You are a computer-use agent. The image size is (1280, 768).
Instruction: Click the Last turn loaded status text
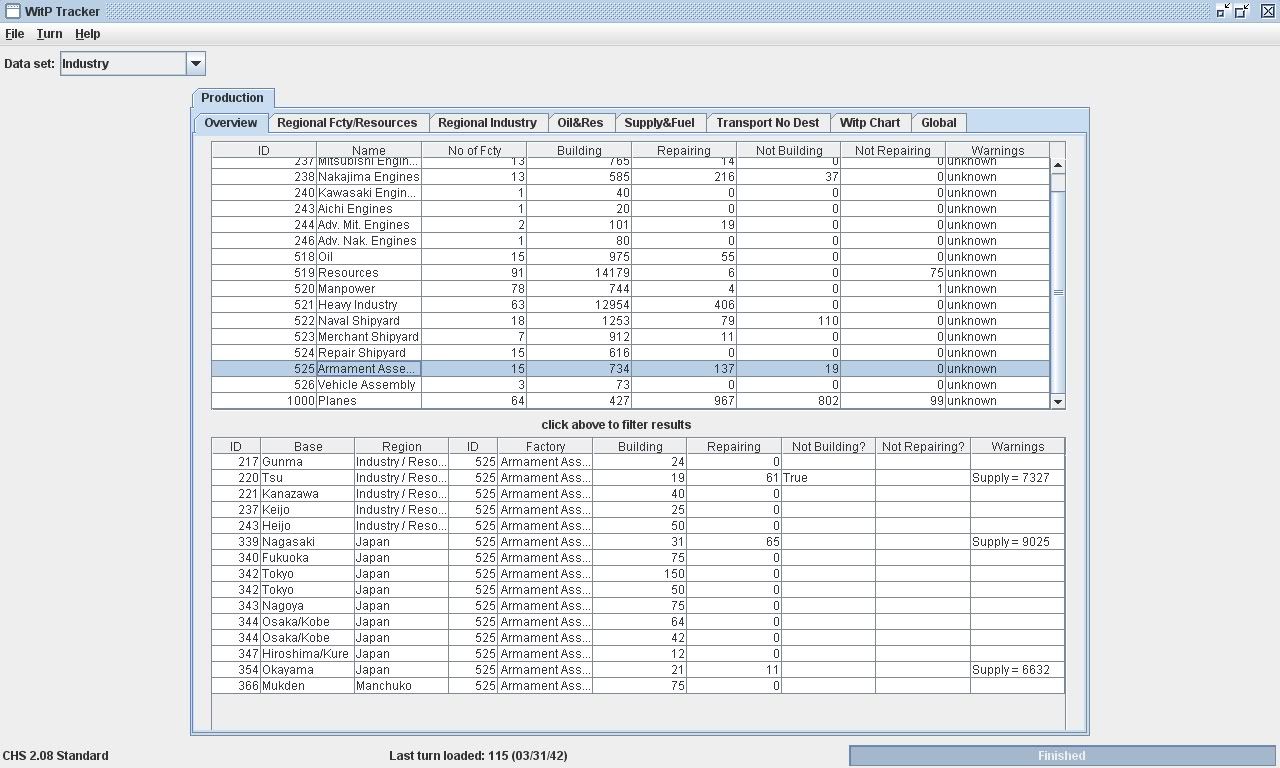coord(478,756)
